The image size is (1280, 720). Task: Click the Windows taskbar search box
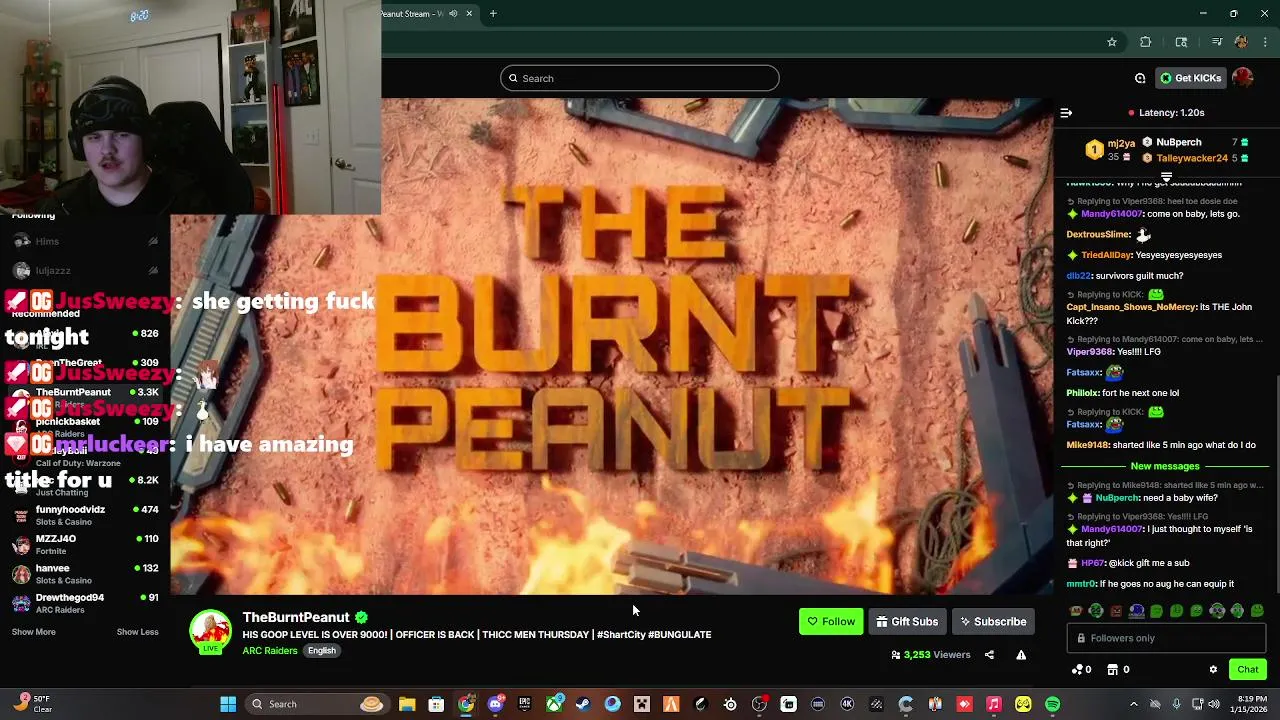click(316, 704)
